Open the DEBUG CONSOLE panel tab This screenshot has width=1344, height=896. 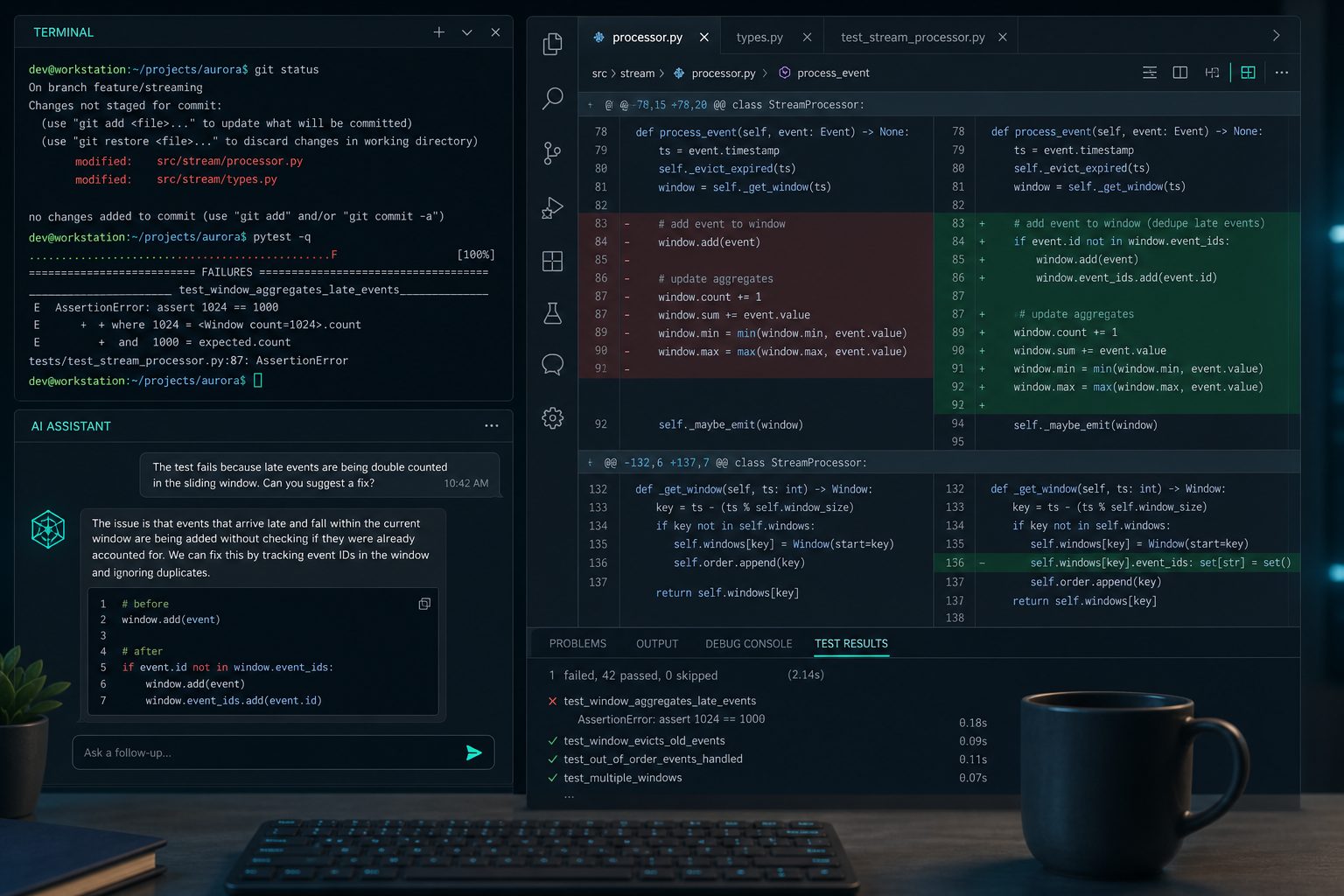pyautogui.click(x=749, y=644)
